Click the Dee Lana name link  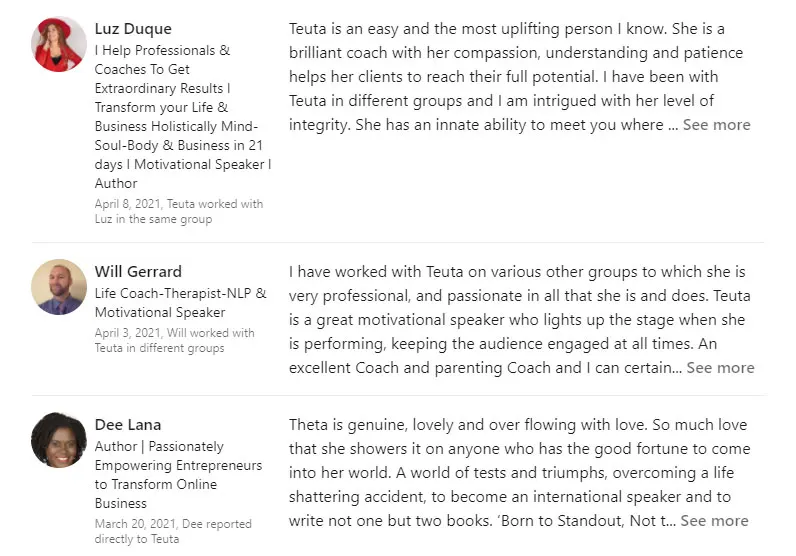(x=128, y=424)
